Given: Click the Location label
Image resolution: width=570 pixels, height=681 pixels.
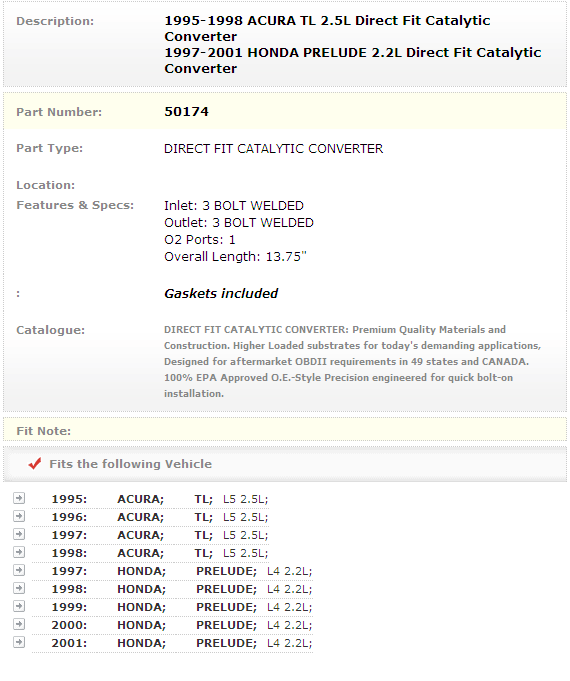Looking at the screenshot, I should tap(46, 185).
